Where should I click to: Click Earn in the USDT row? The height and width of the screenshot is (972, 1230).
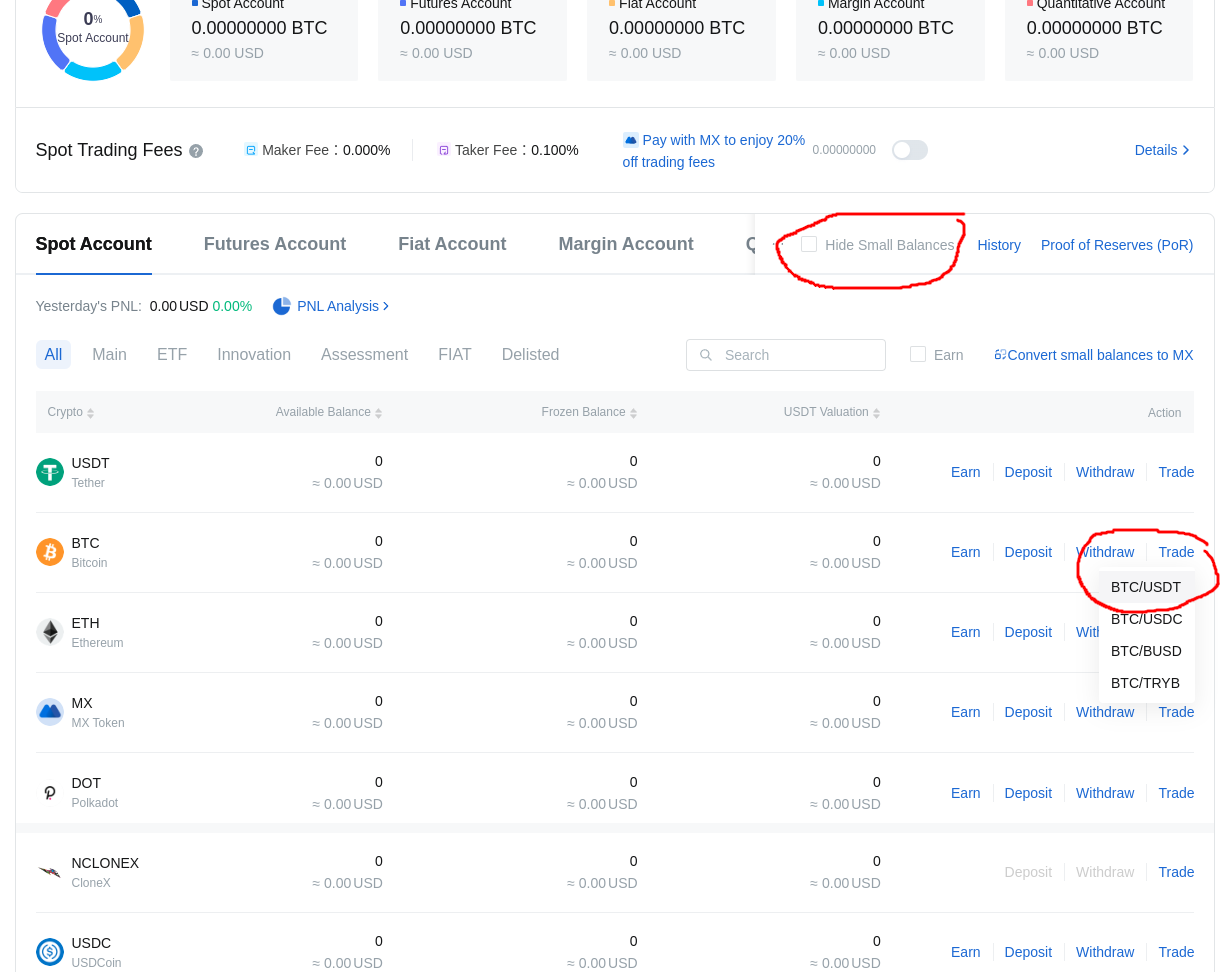[965, 472]
